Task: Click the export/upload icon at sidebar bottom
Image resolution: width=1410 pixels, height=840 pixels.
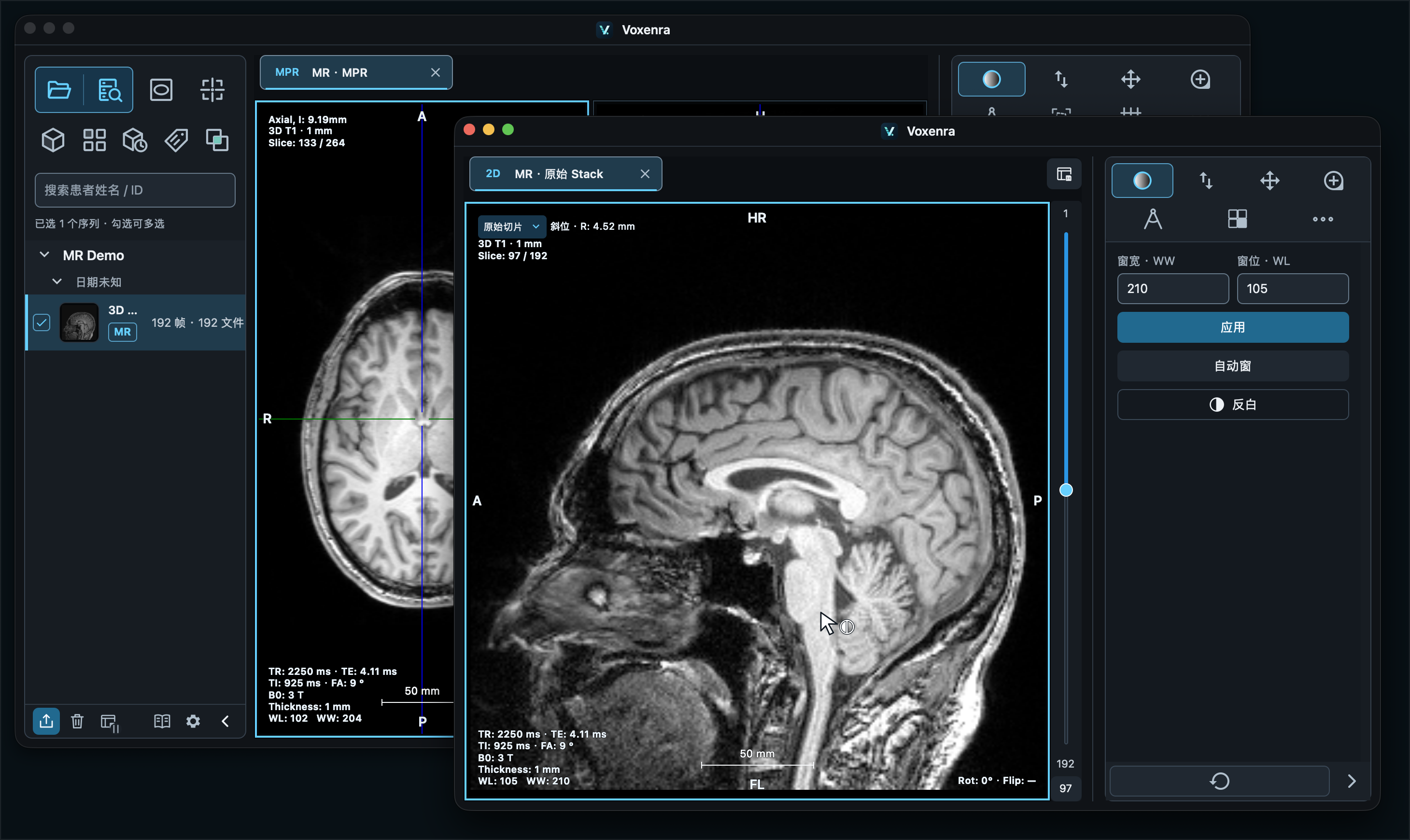Action: click(46, 721)
